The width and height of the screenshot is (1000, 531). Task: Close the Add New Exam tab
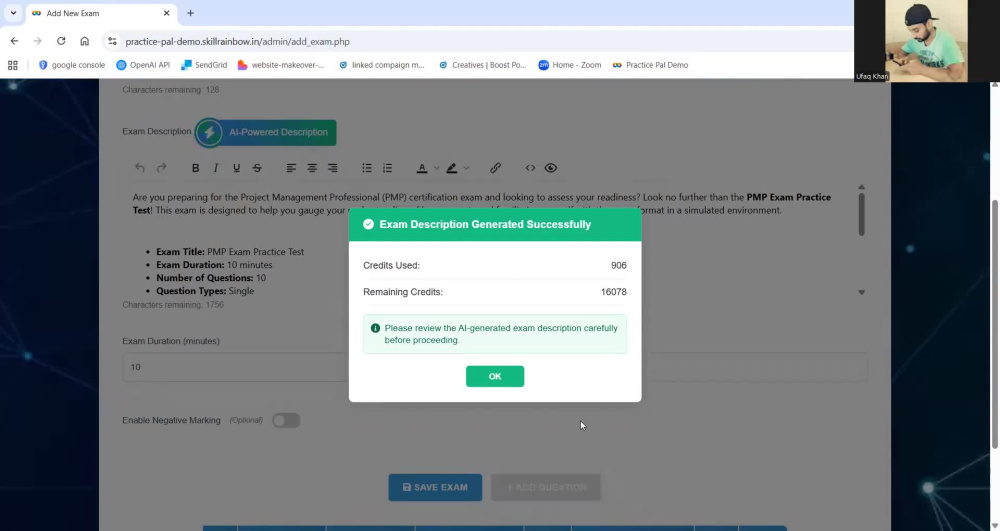coord(166,13)
